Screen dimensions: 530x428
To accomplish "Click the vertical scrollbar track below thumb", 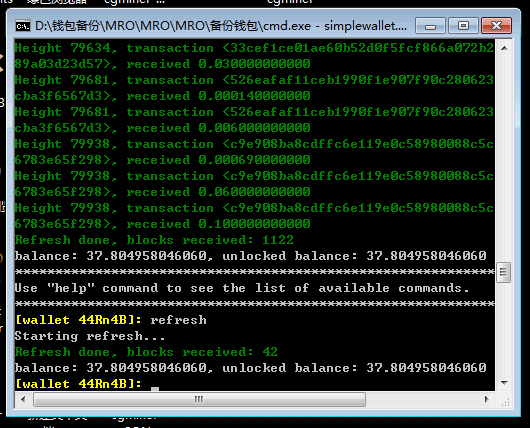I will coord(504,329).
